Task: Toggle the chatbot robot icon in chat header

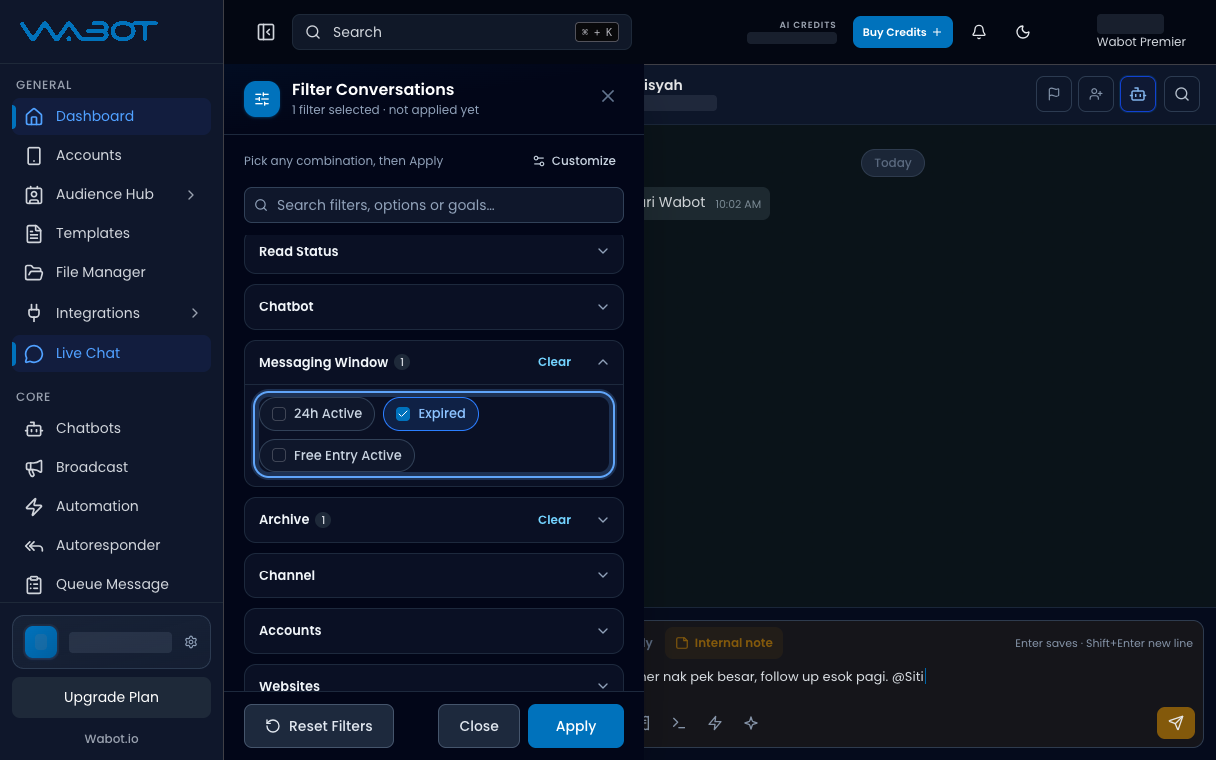Action: tap(1138, 94)
